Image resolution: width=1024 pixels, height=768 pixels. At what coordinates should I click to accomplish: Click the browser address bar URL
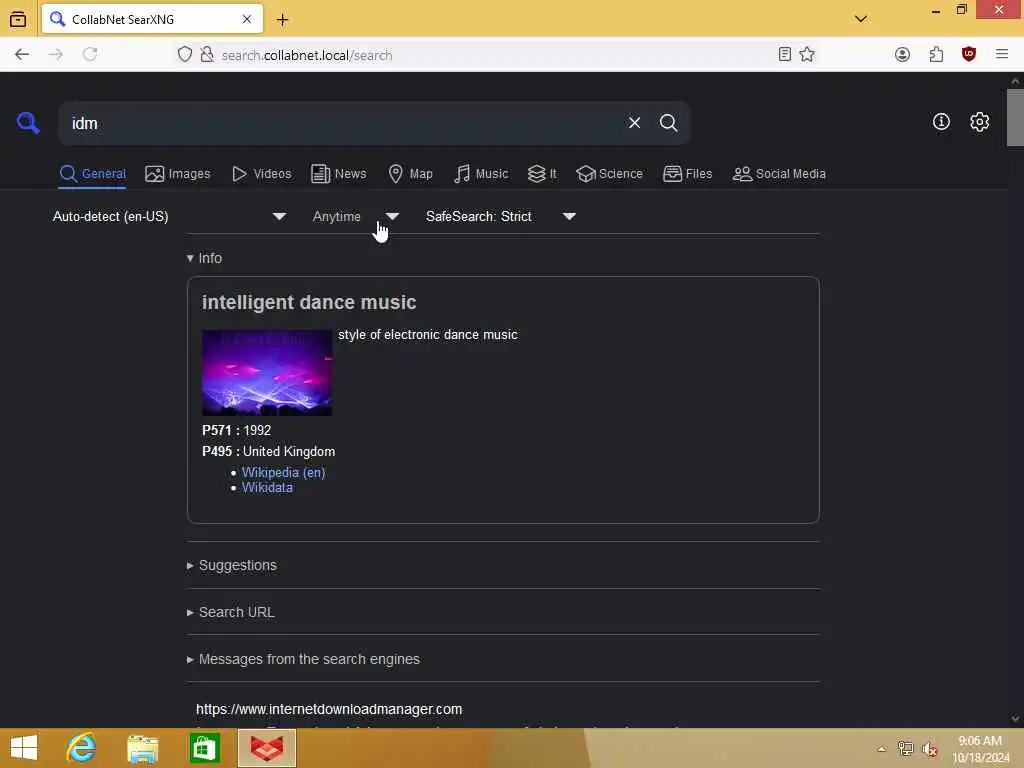coord(307,55)
